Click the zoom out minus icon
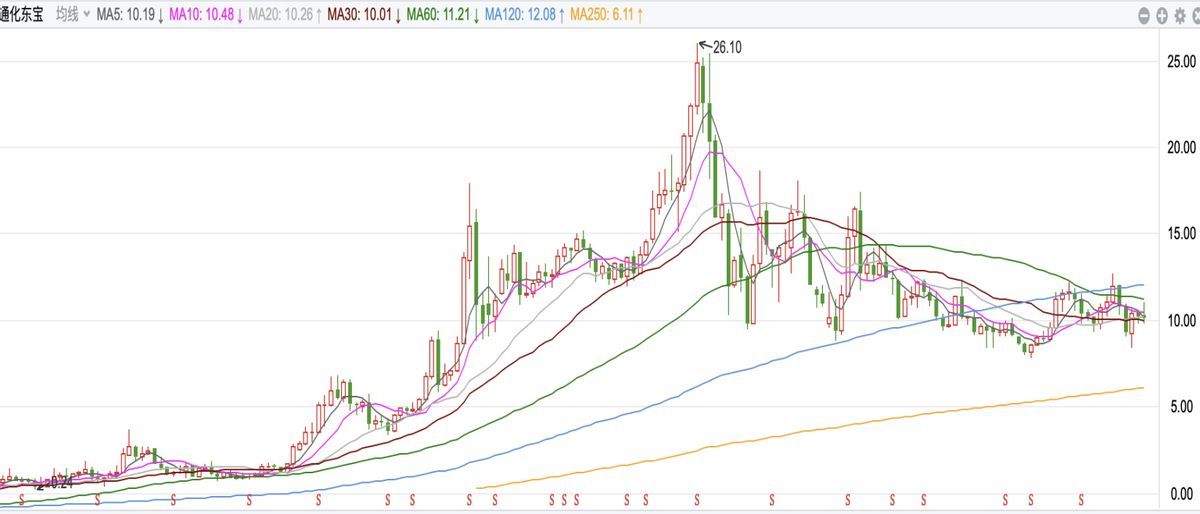This screenshot has height=514, width=1200. [x=1146, y=15]
